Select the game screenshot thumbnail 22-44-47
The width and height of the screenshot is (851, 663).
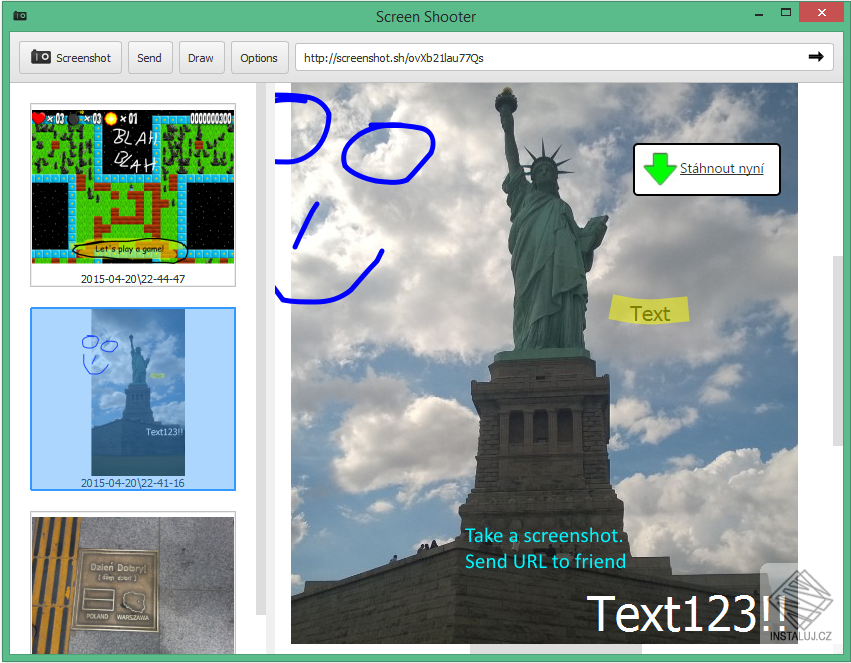coord(133,195)
